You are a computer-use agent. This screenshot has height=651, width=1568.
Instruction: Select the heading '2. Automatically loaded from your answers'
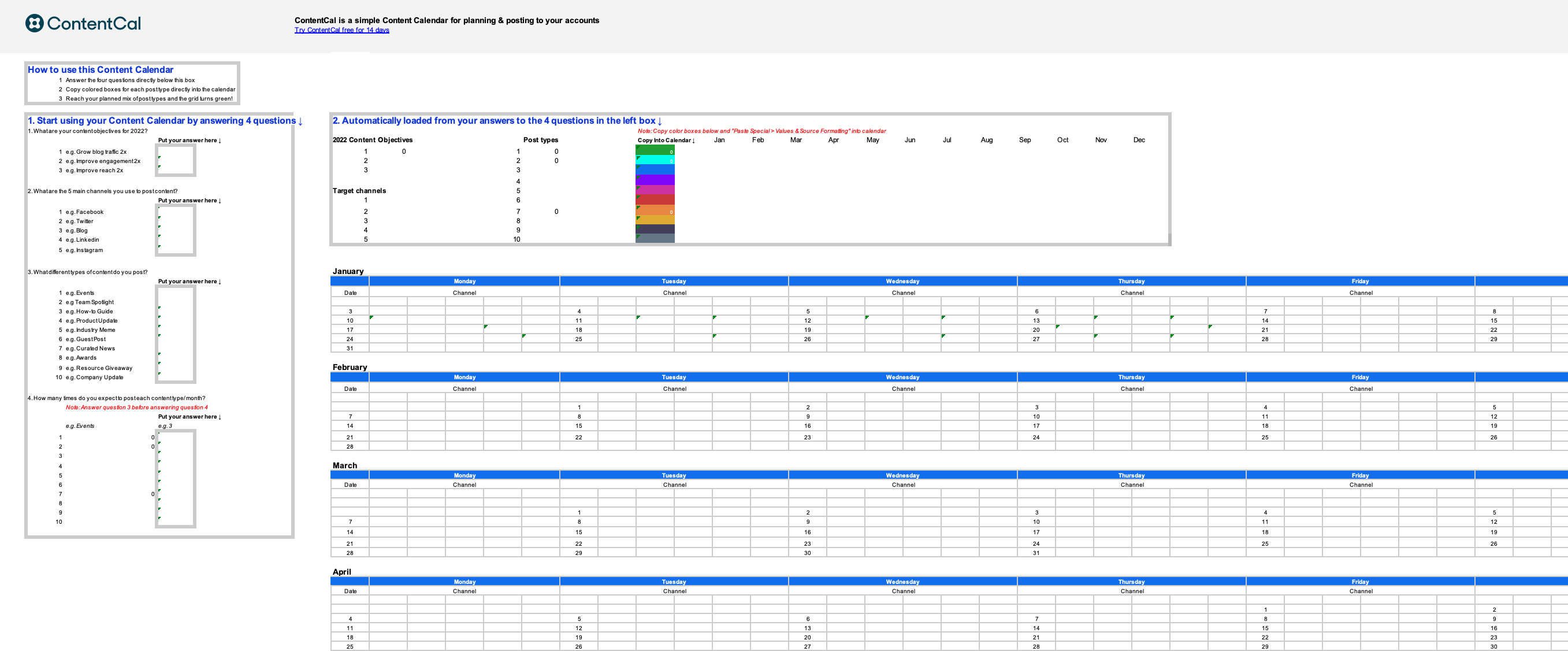[497, 121]
